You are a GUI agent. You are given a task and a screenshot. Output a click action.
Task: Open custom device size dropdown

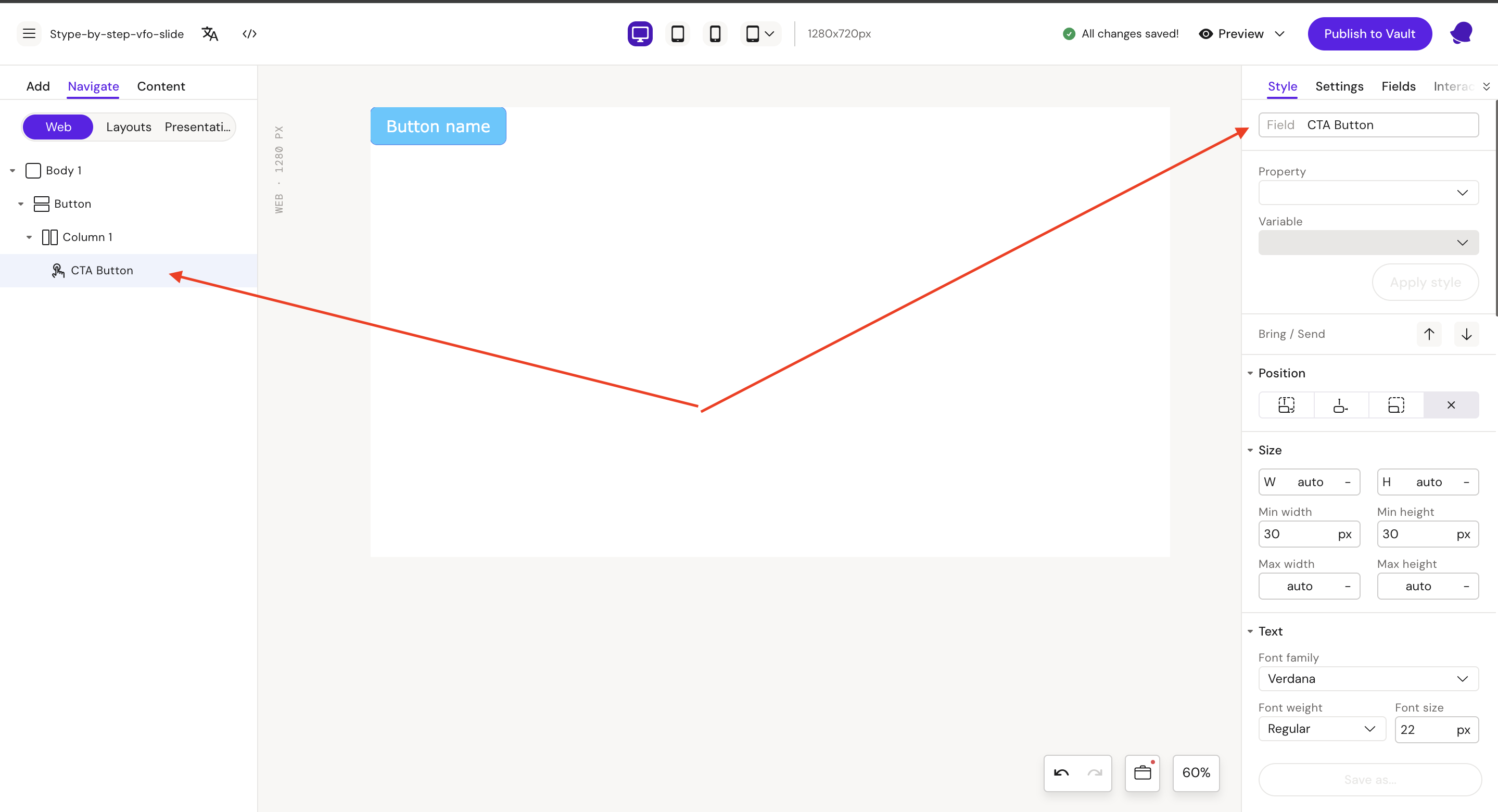(x=760, y=34)
